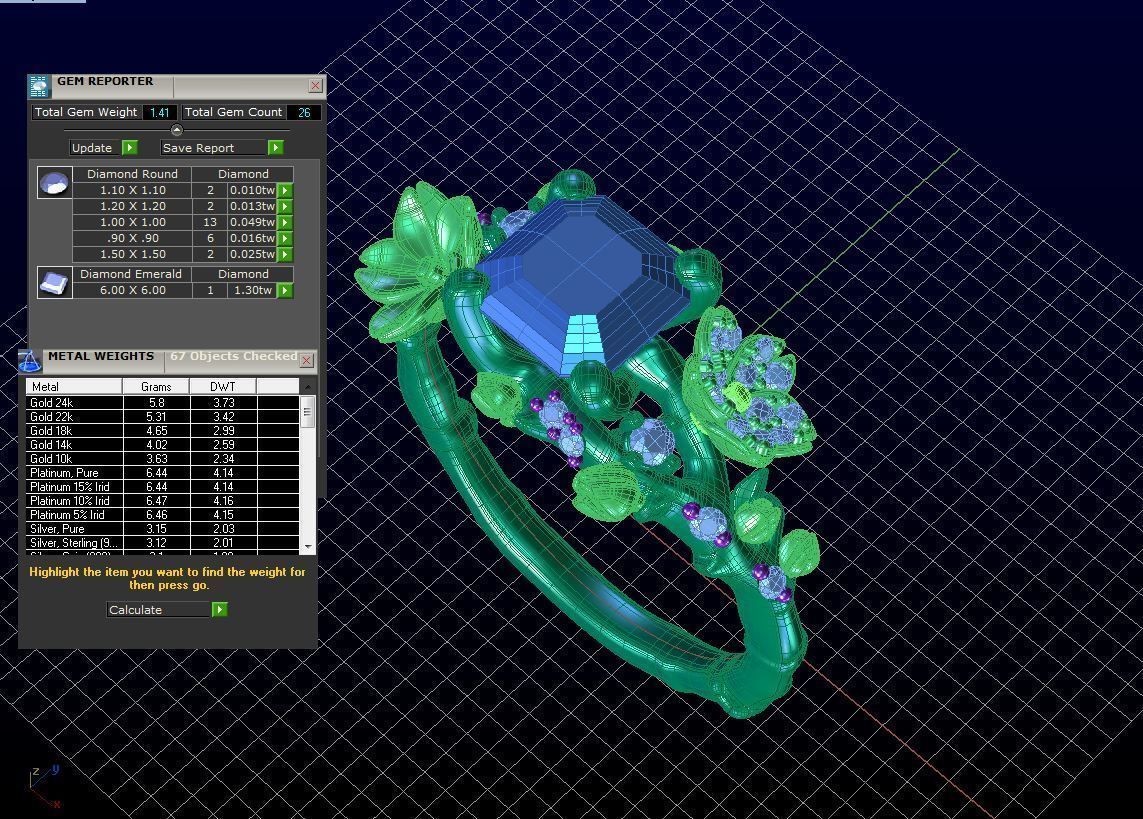The width and height of the screenshot is (1143, 819).
Task: Click the 0.049tw weight cell
Action: coord(252,222)
